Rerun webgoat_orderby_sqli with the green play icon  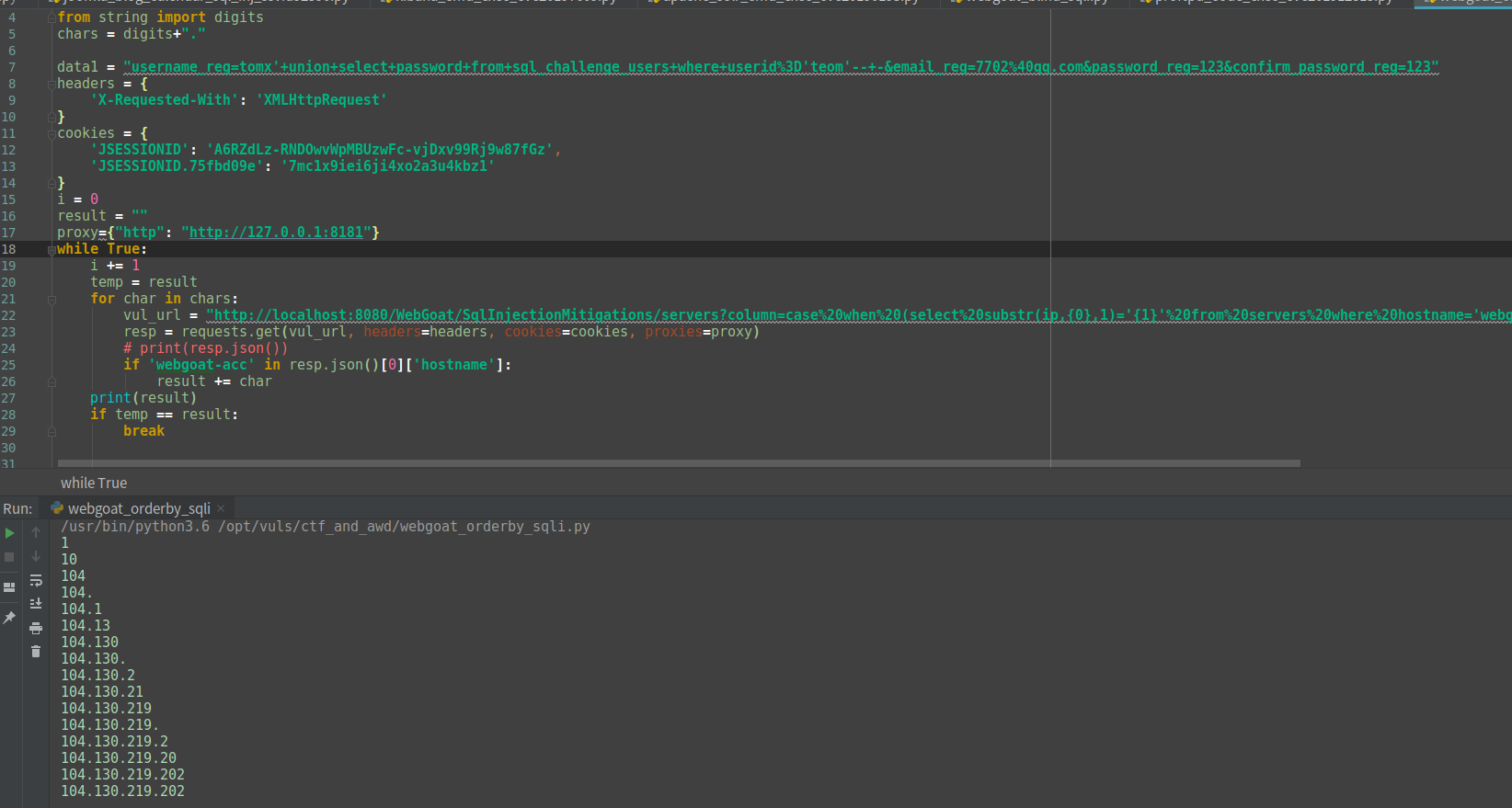point(9,533)
